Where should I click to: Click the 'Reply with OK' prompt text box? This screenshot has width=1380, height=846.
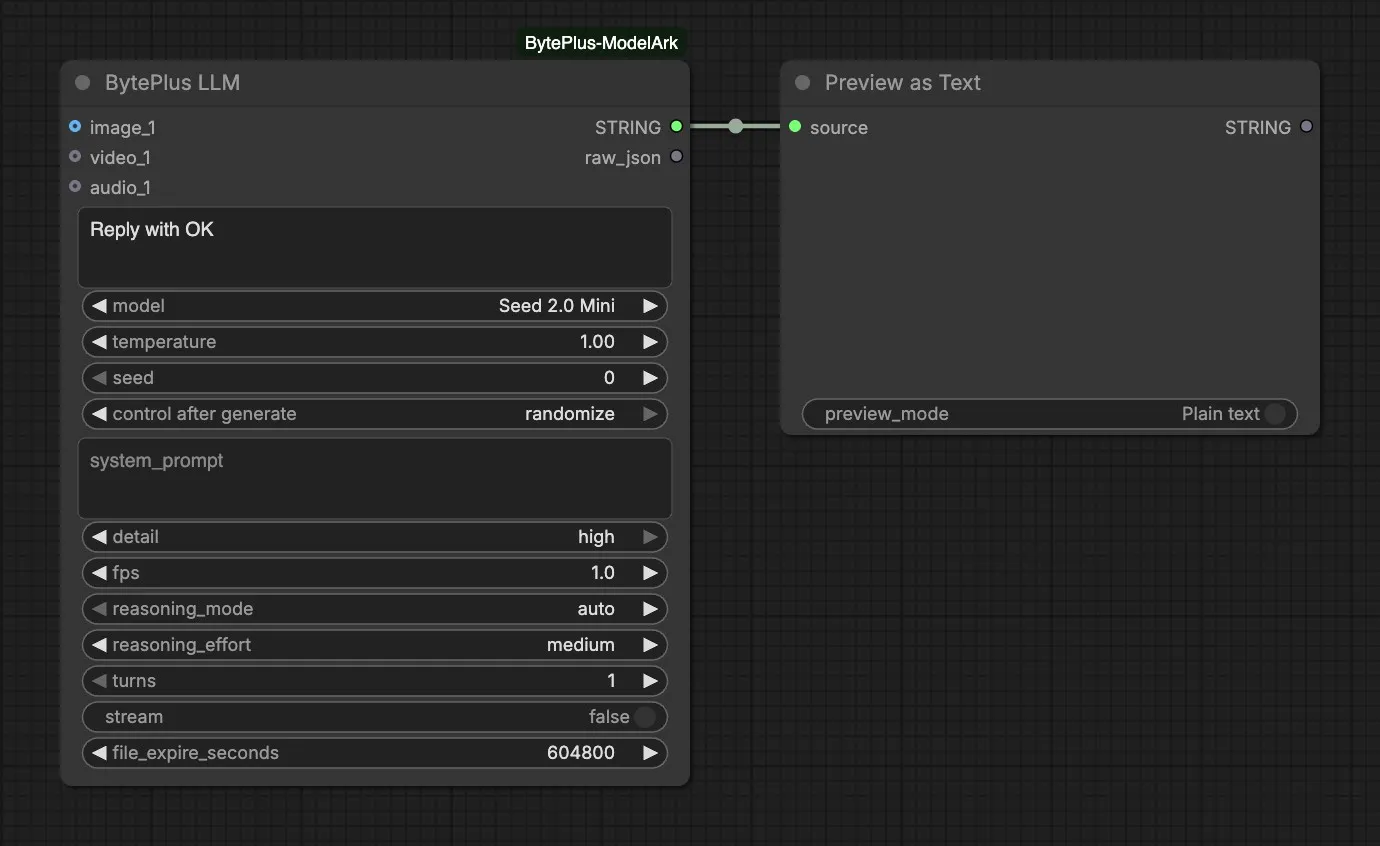[374, 247]
